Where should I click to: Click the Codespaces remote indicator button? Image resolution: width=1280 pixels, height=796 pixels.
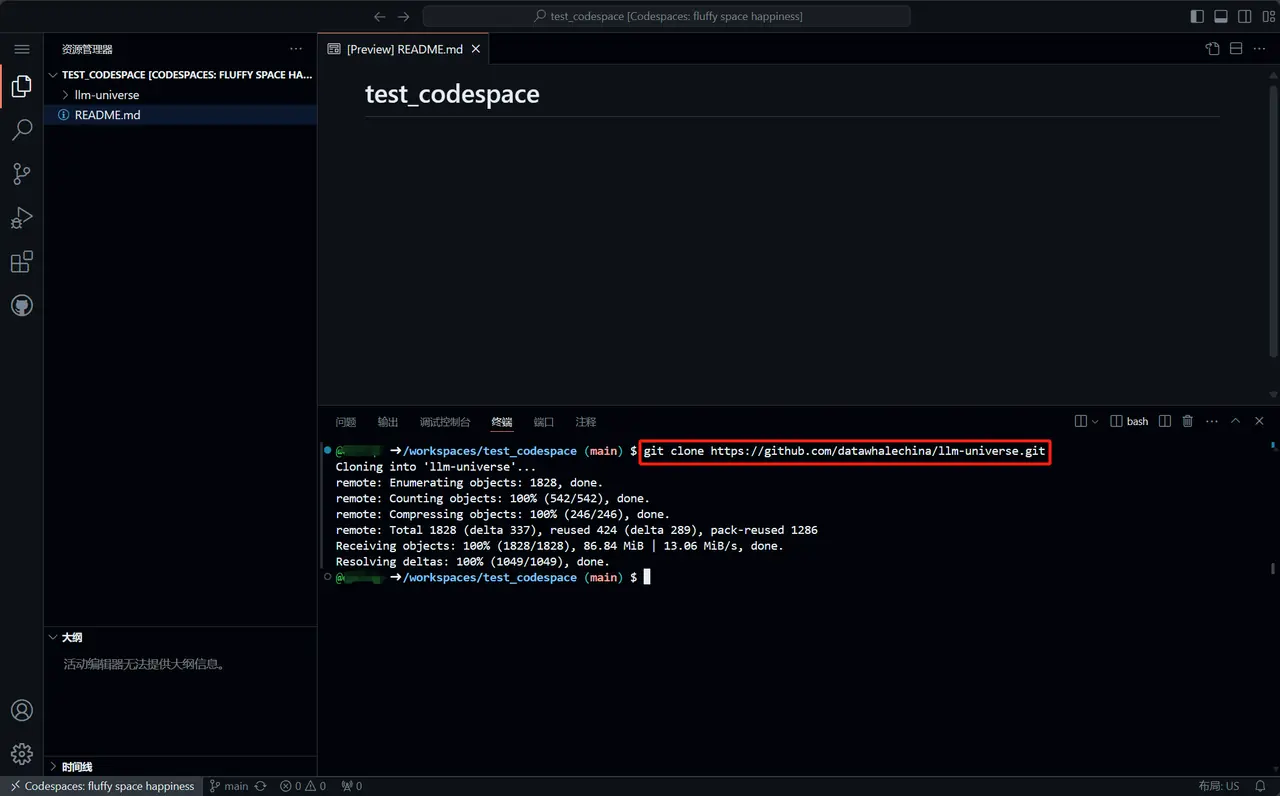pos(102,786)
